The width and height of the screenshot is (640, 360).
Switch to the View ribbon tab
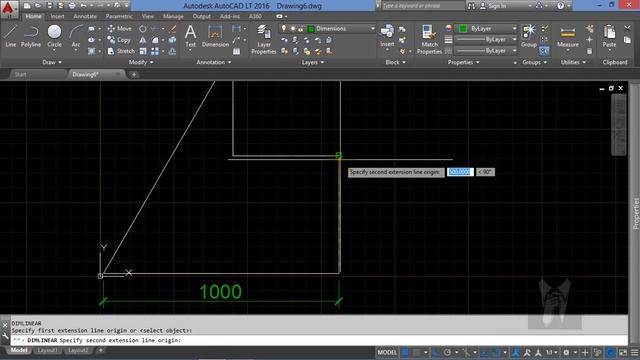tap(147, 17)
